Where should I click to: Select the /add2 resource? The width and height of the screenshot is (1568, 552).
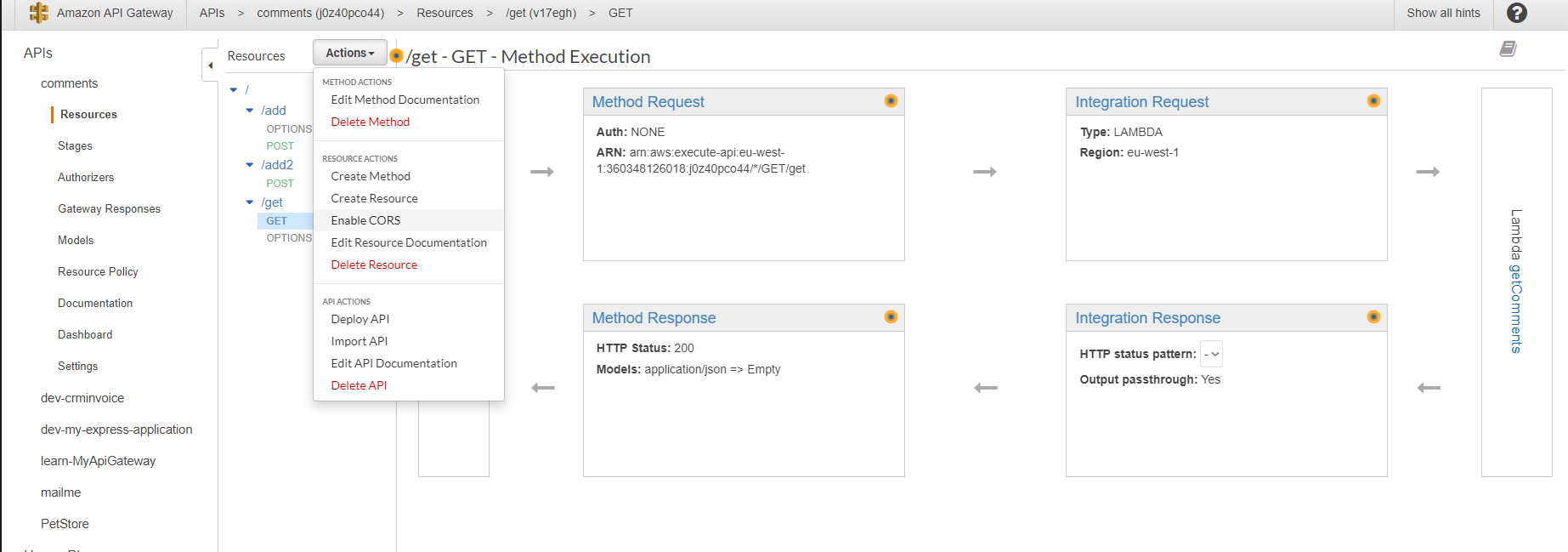pyautogui.click(x=277, y=165)
